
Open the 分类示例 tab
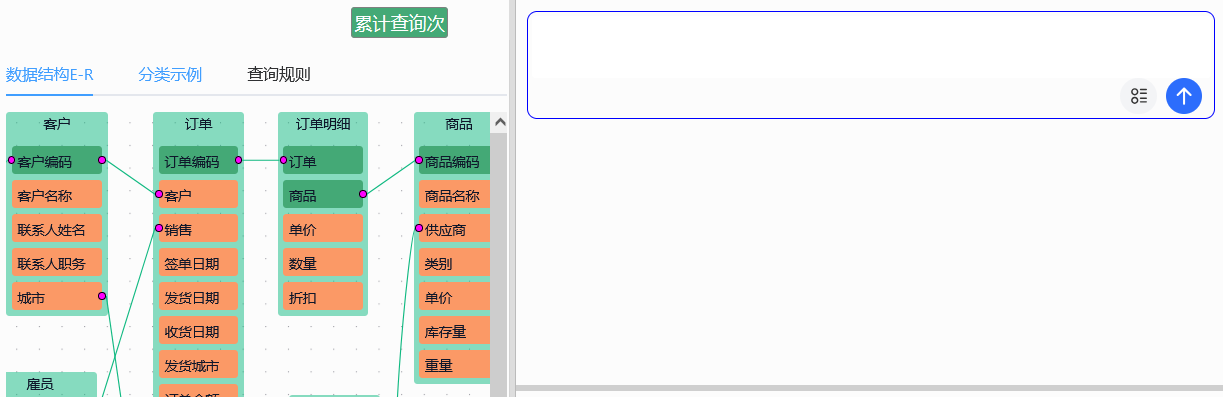click(x=170, y=74)
